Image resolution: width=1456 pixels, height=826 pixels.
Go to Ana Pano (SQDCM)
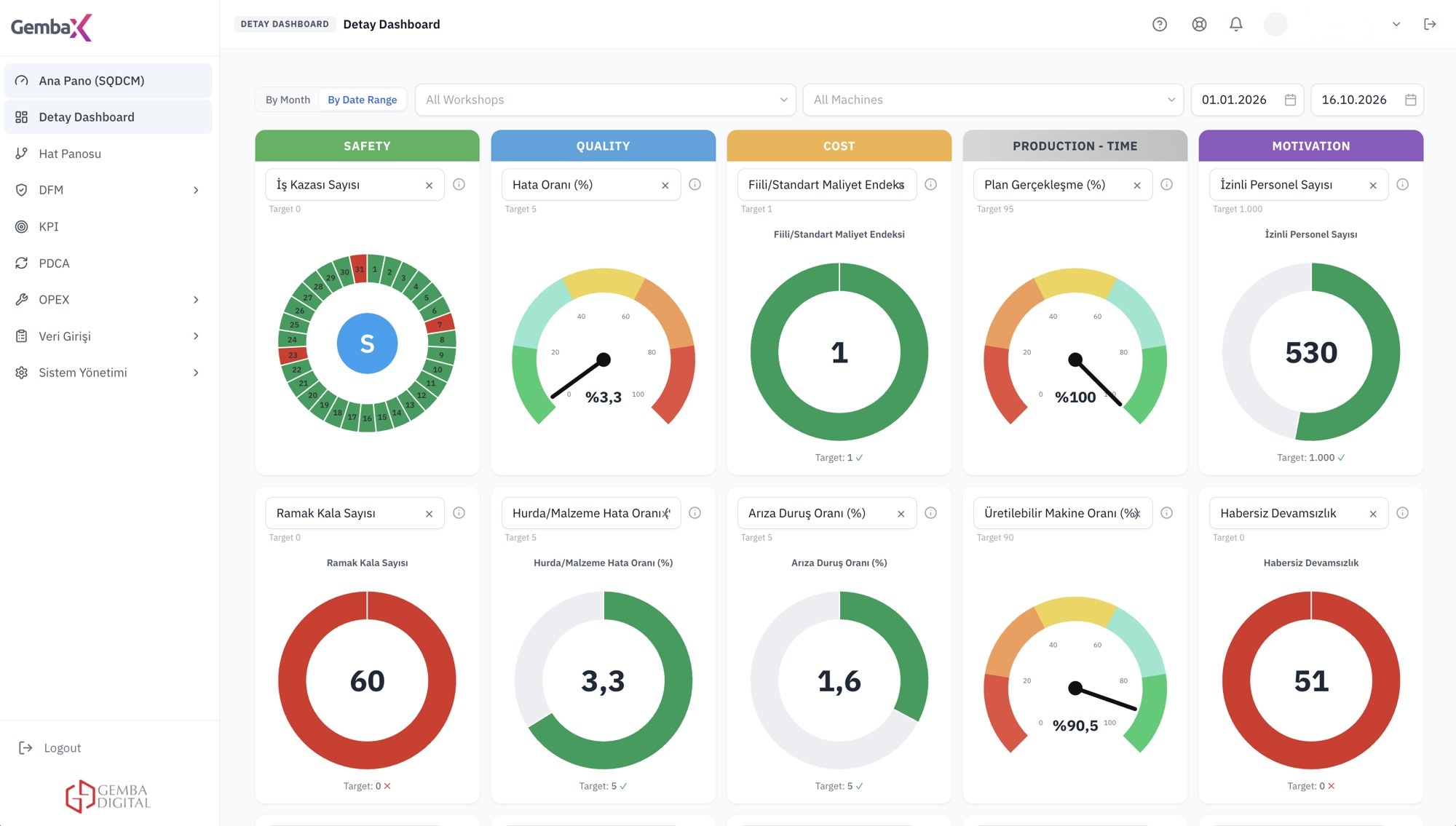(108, 81)
